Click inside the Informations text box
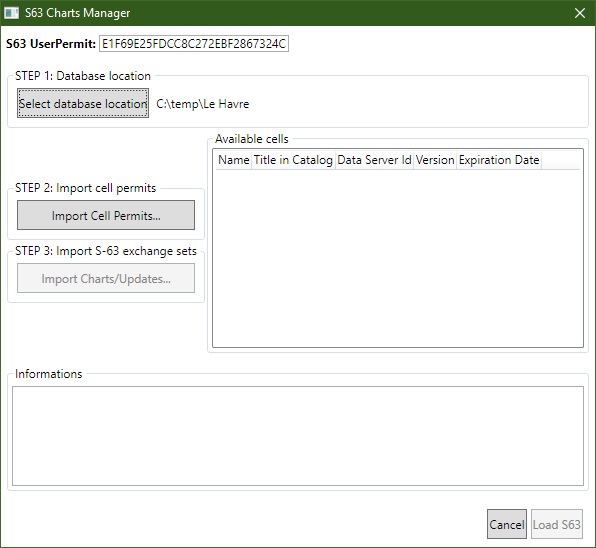The height and width of the screenshot is (548, 596). 298,436
